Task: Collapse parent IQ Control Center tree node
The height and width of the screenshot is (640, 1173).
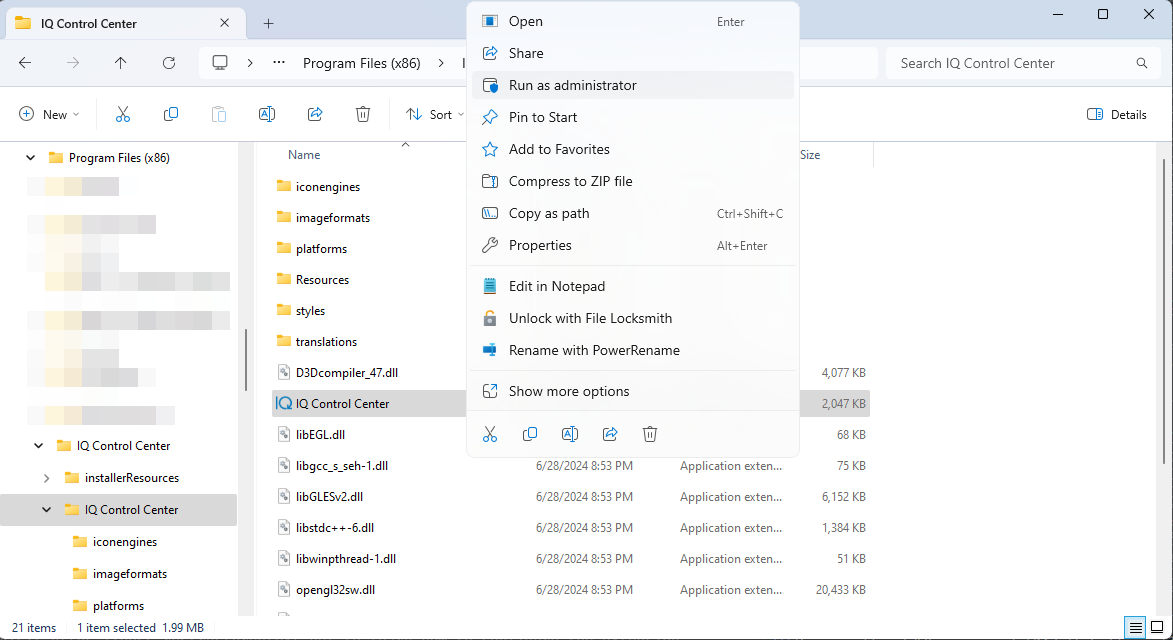Action: (38, 446)
